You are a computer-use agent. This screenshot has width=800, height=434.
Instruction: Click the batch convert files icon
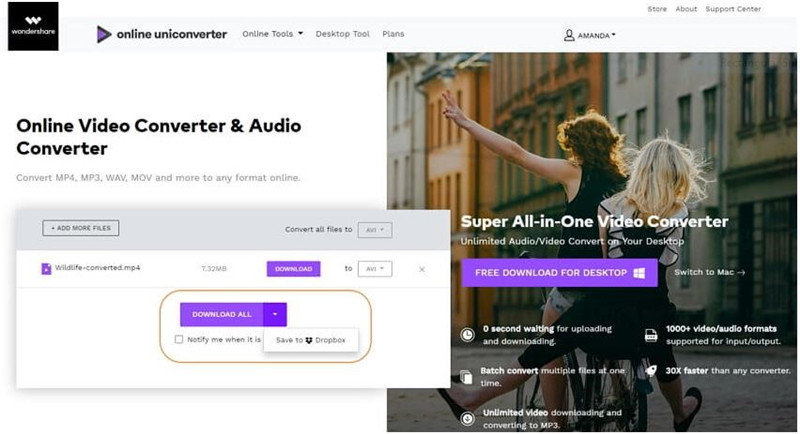point(466,377)
